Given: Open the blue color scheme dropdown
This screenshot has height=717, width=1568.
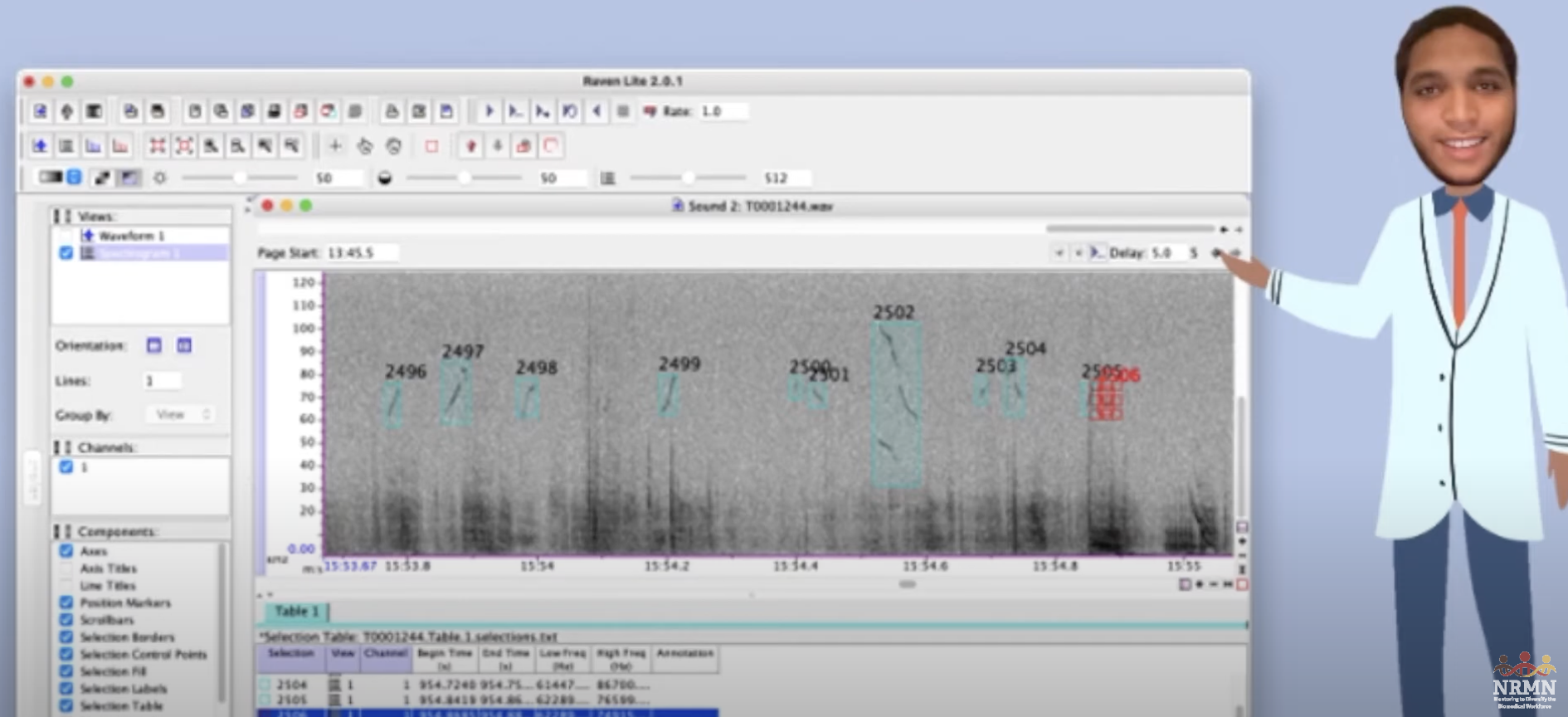Looking at the screenshot, I should click(74, 177).
